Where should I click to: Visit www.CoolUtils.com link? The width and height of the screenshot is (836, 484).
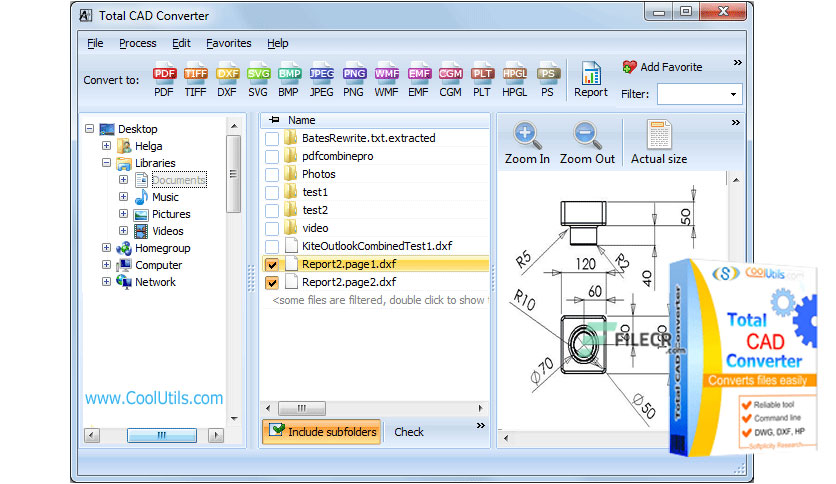tap(154, 398)
